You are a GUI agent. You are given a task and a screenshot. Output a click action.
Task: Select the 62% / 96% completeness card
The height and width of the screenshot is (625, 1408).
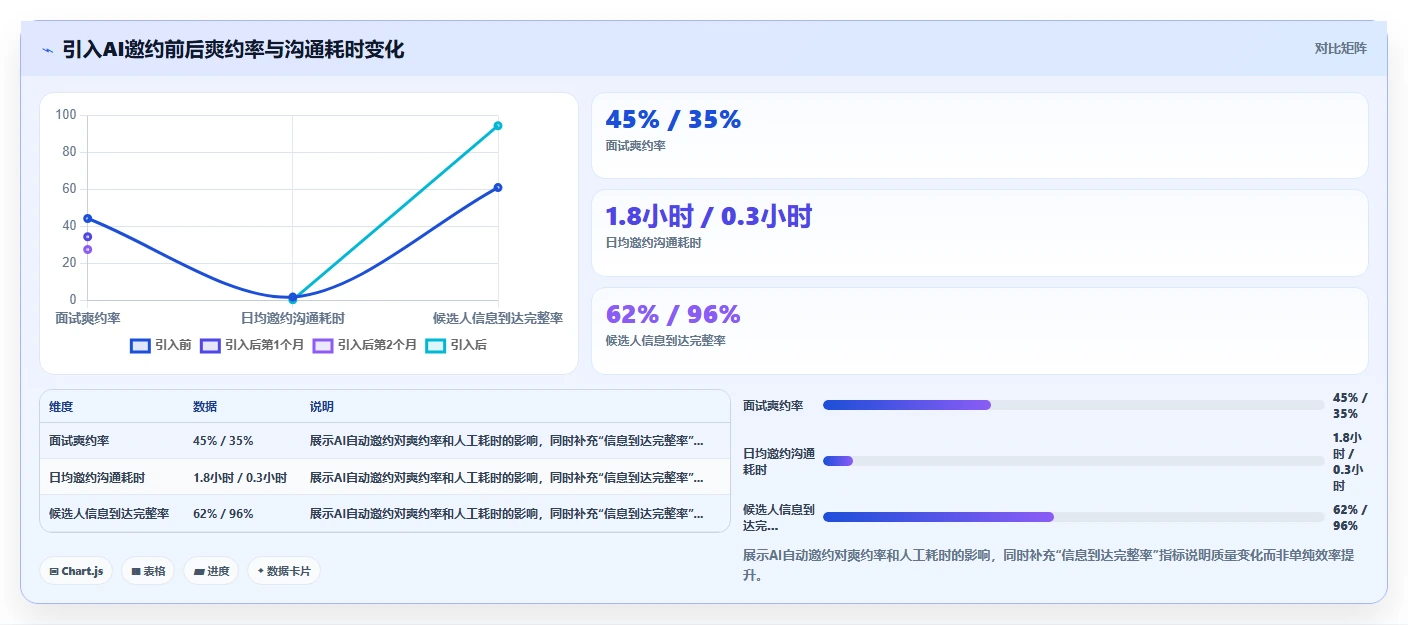coord(979,330)
